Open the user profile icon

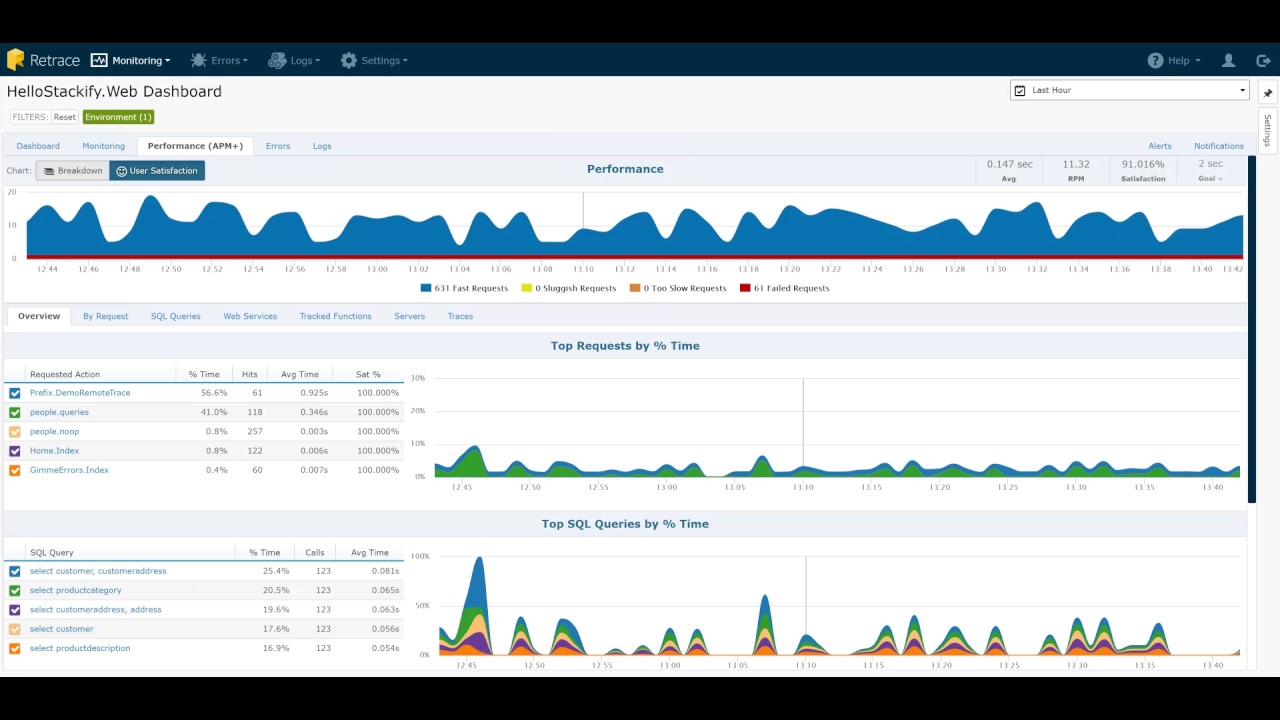[1228, 60]
